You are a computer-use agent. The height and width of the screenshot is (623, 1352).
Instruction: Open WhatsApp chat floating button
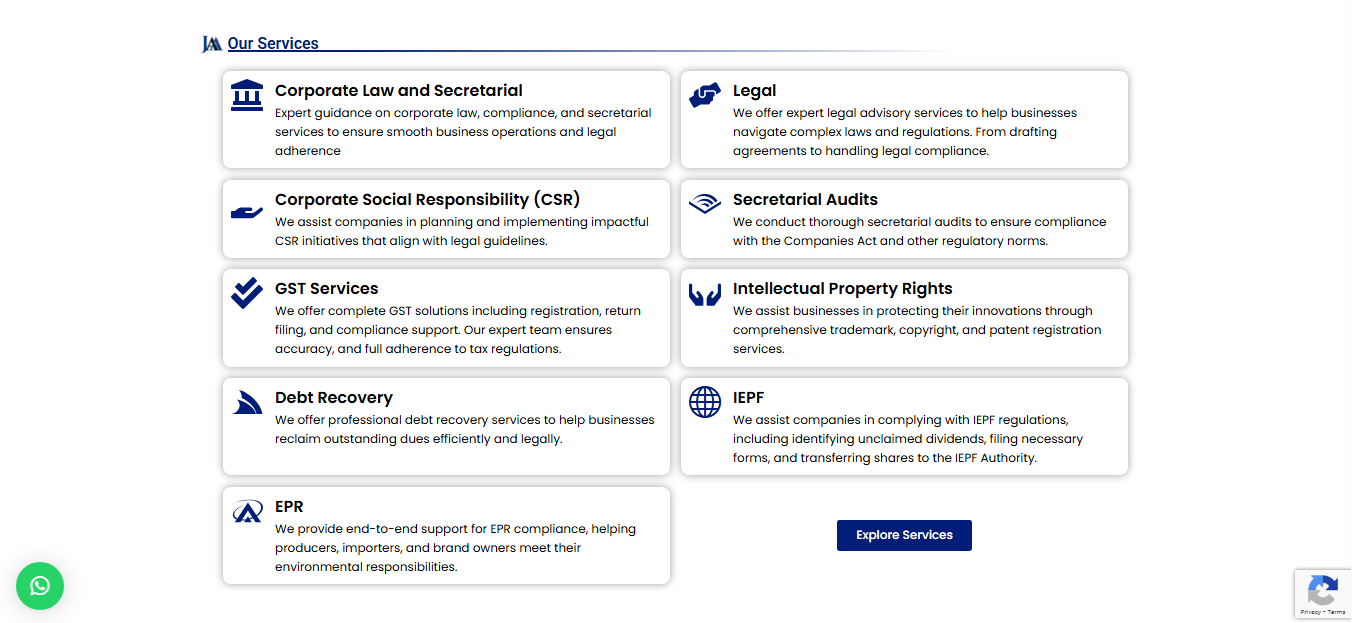40,586
